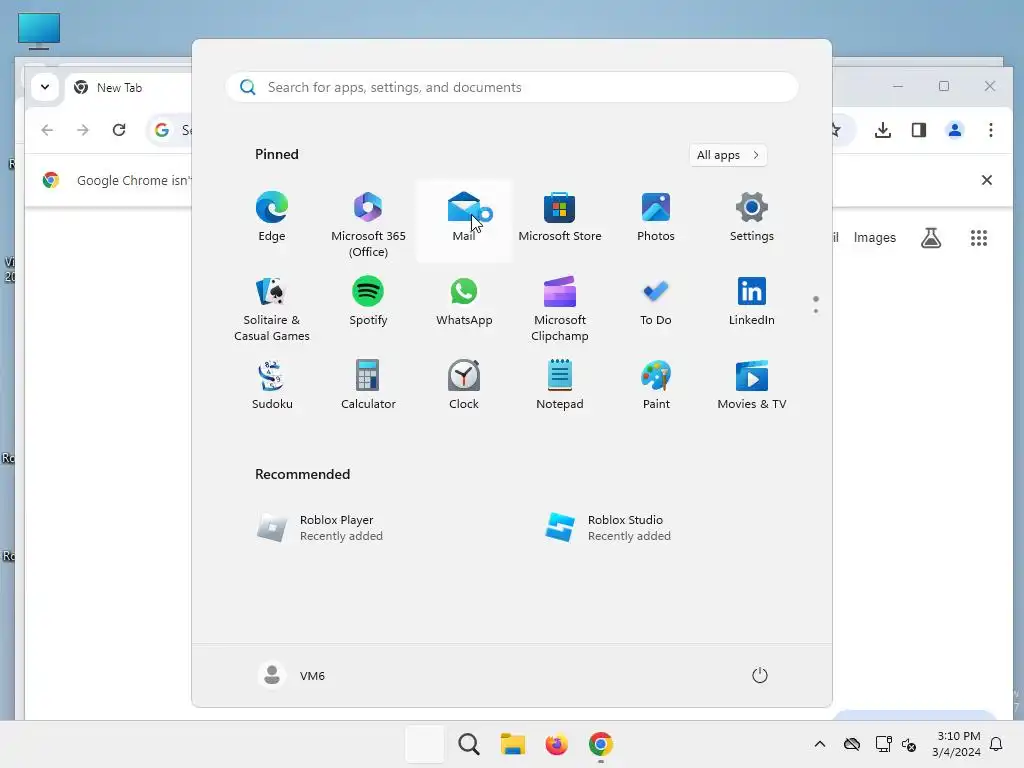Switch to Chrome on the taskbar

pos(601,744)
